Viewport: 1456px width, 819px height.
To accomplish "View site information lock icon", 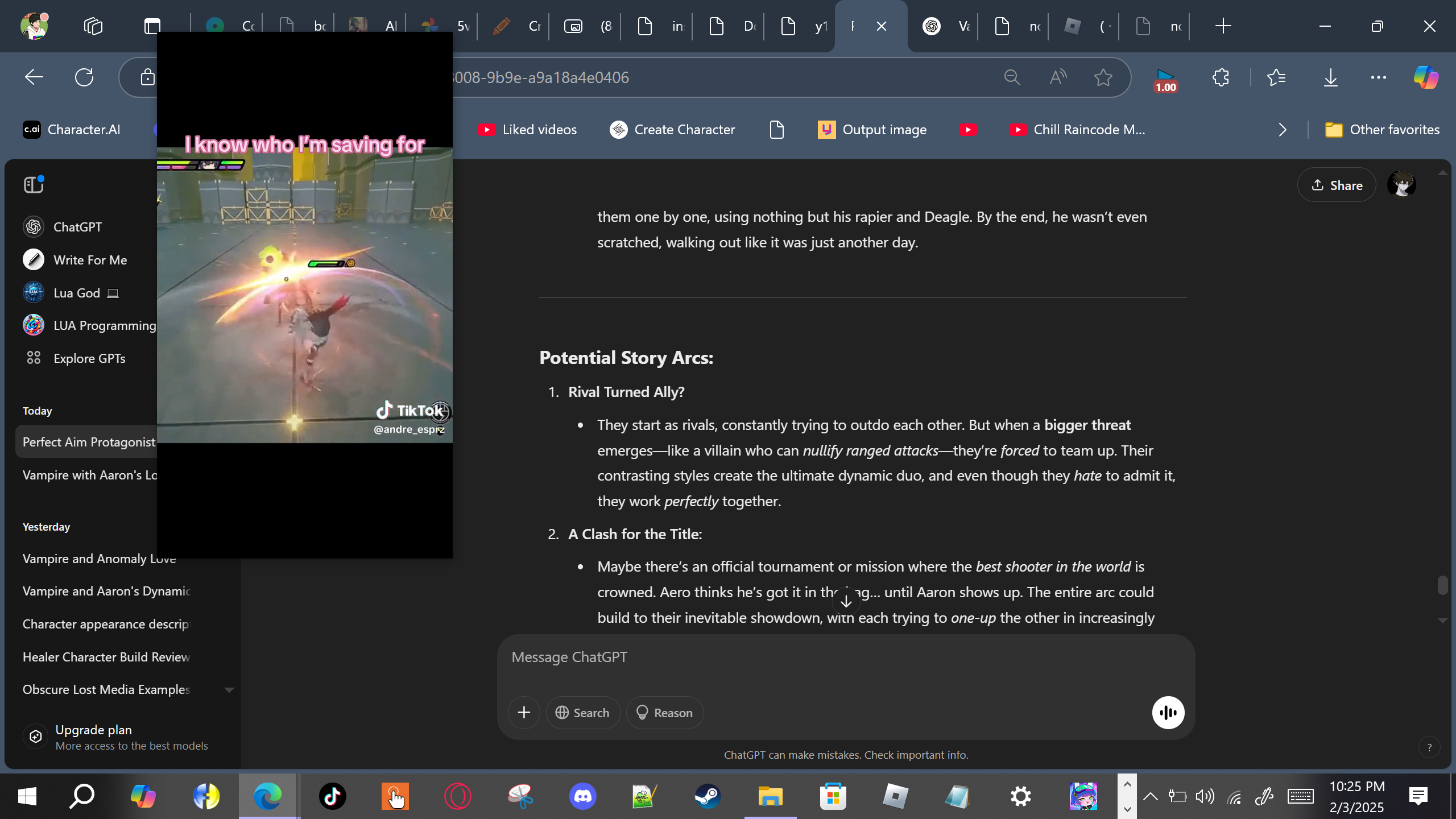I will coord(147,77).
